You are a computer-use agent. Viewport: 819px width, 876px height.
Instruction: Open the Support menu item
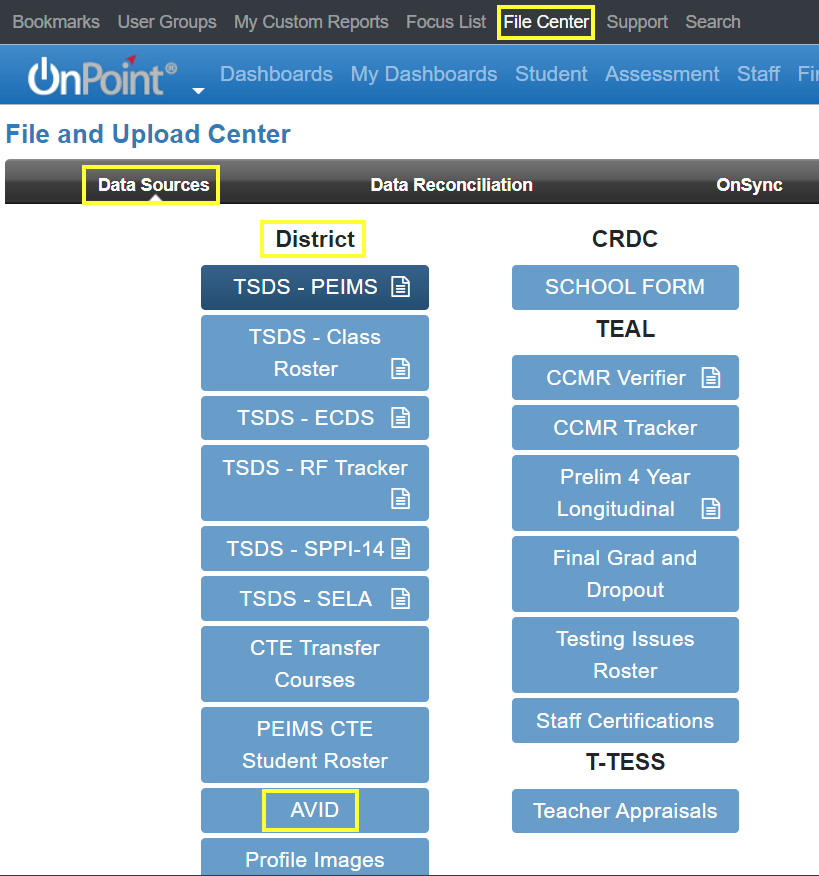(x=637, y=22)
